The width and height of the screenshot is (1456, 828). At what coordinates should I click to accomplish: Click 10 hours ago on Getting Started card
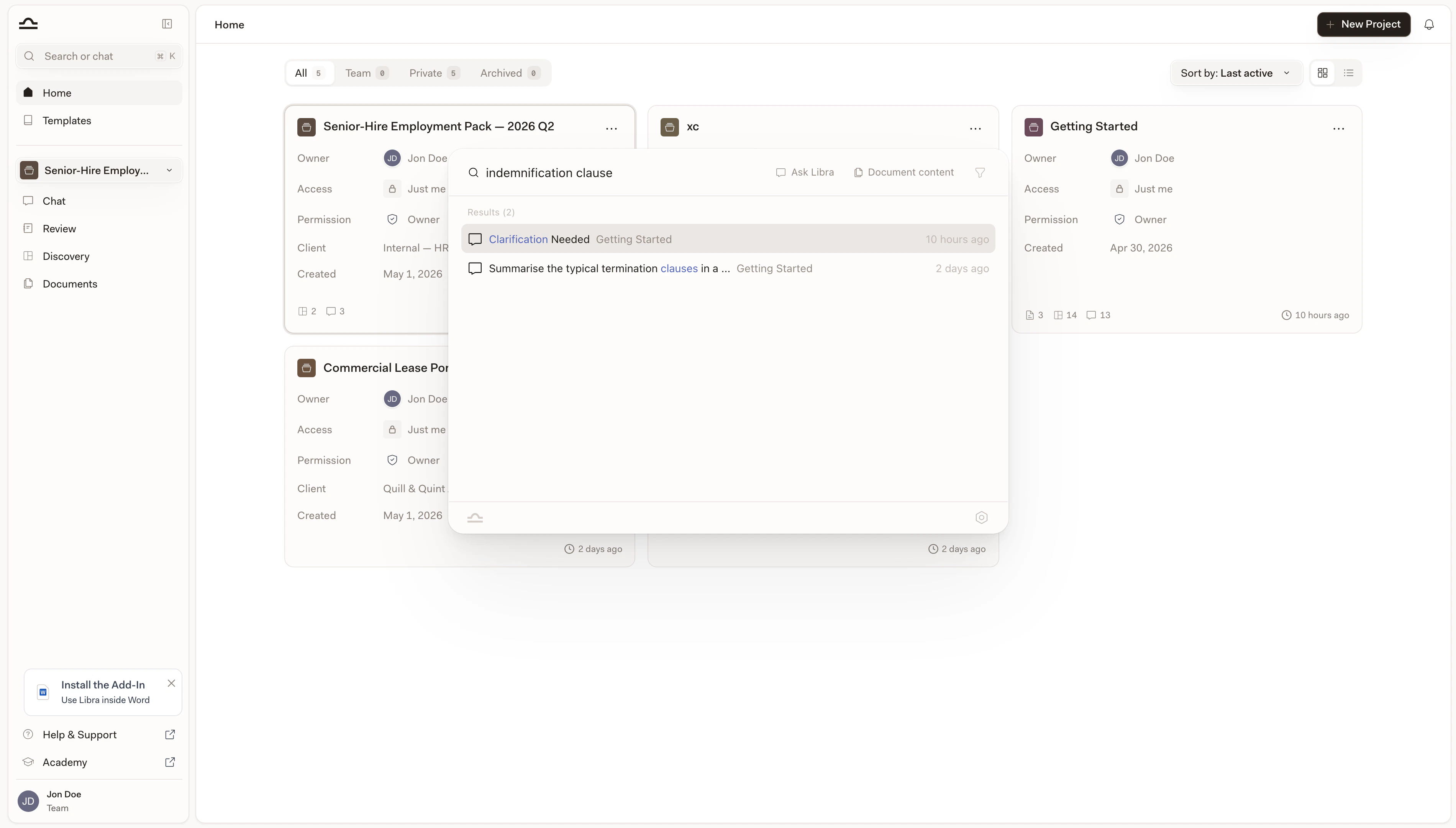[1315, 315]
